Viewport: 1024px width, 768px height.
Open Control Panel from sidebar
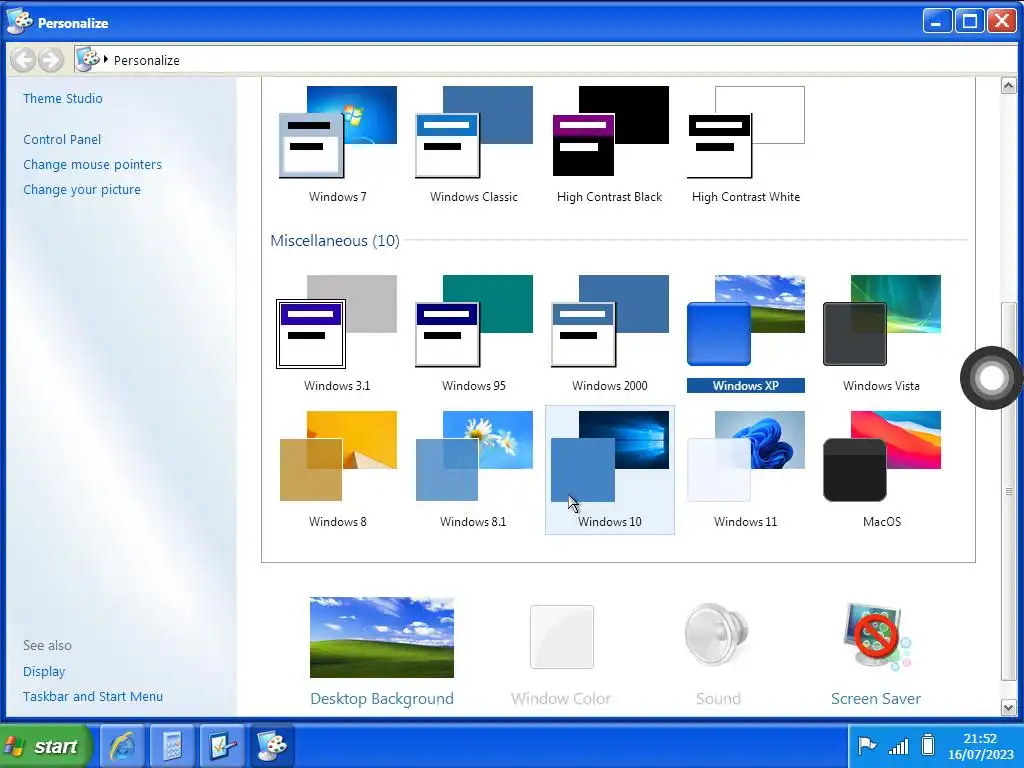point(62,140)
